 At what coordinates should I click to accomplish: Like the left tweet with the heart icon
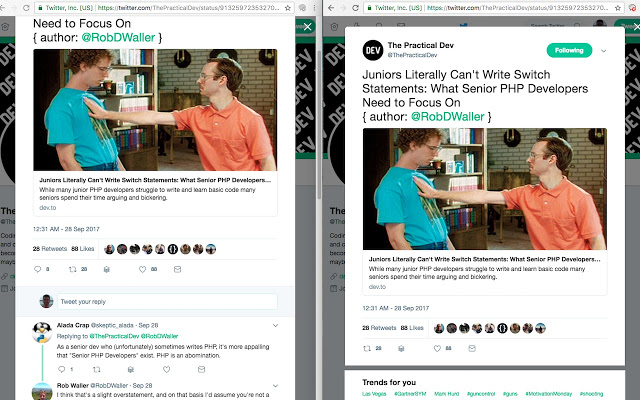tap(142, 269)
